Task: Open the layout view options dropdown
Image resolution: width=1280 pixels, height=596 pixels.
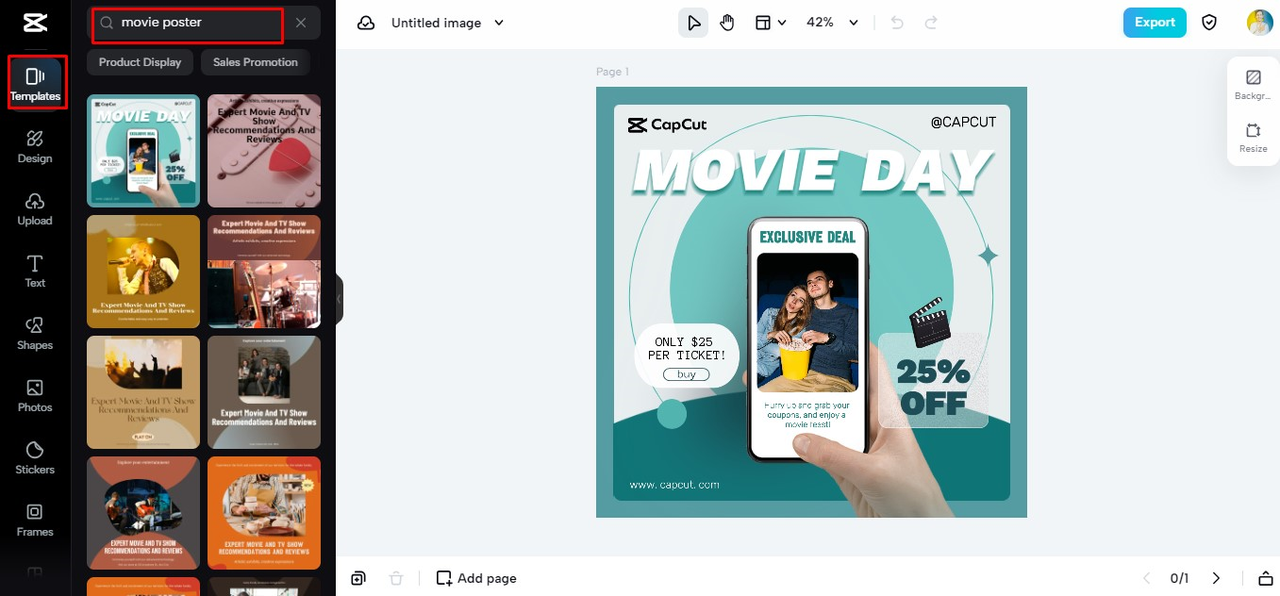Action: 770,23
